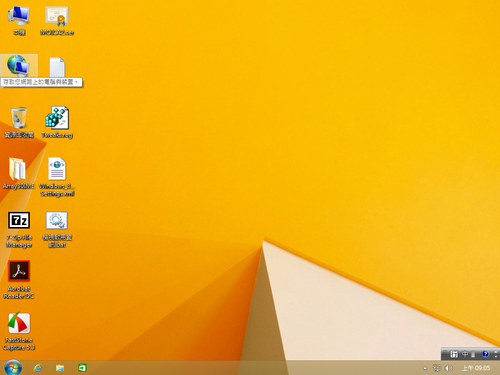Open the Start menu orb
Image resolution: width=500 pixels, height=375 pixels.
point(13,368)
